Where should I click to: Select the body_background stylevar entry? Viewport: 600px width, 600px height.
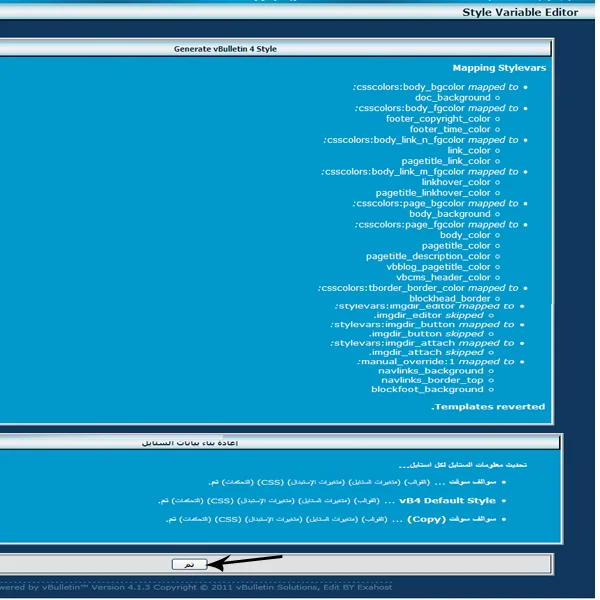[449, 214]
